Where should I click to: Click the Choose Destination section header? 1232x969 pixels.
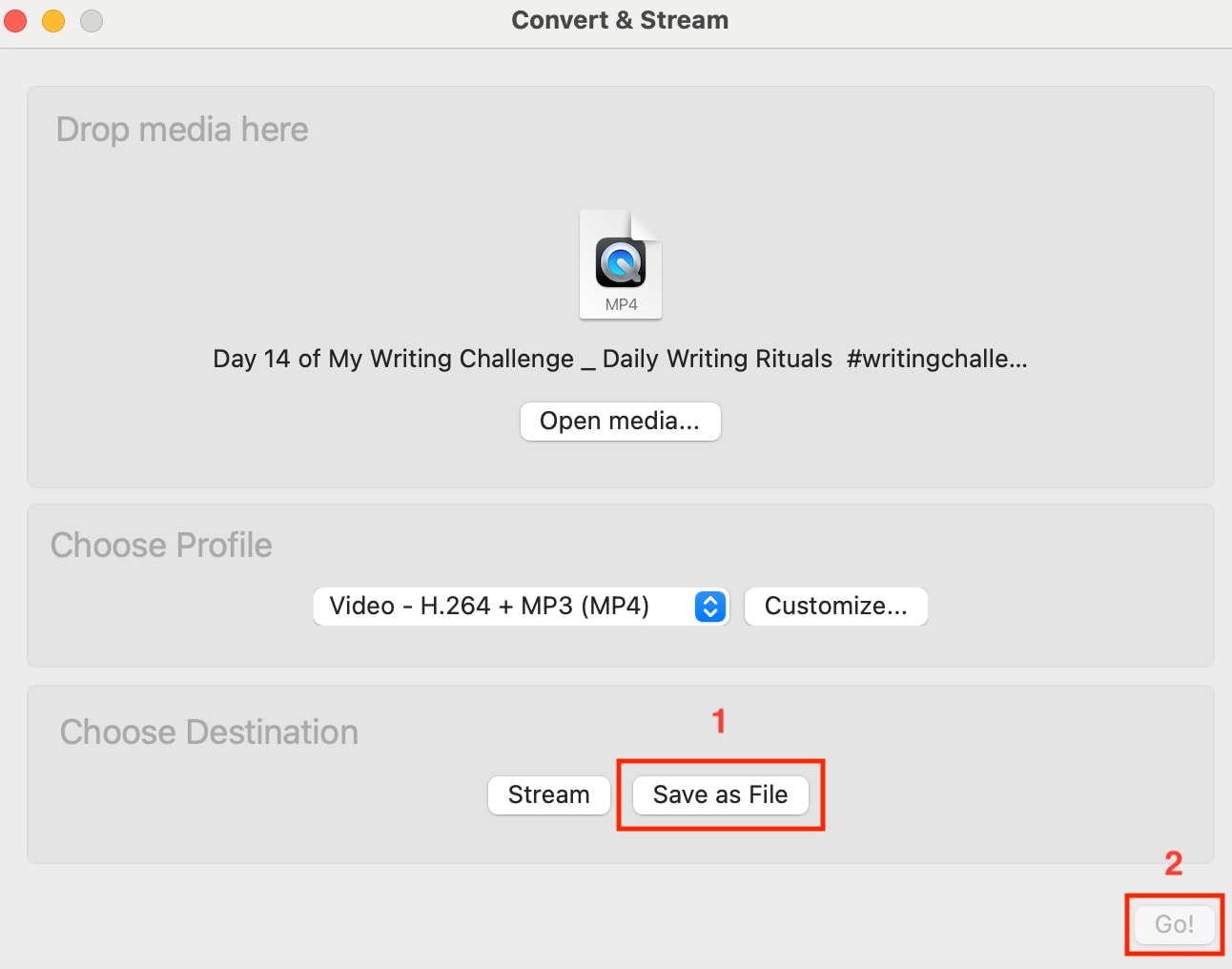(x=209, y=732)
